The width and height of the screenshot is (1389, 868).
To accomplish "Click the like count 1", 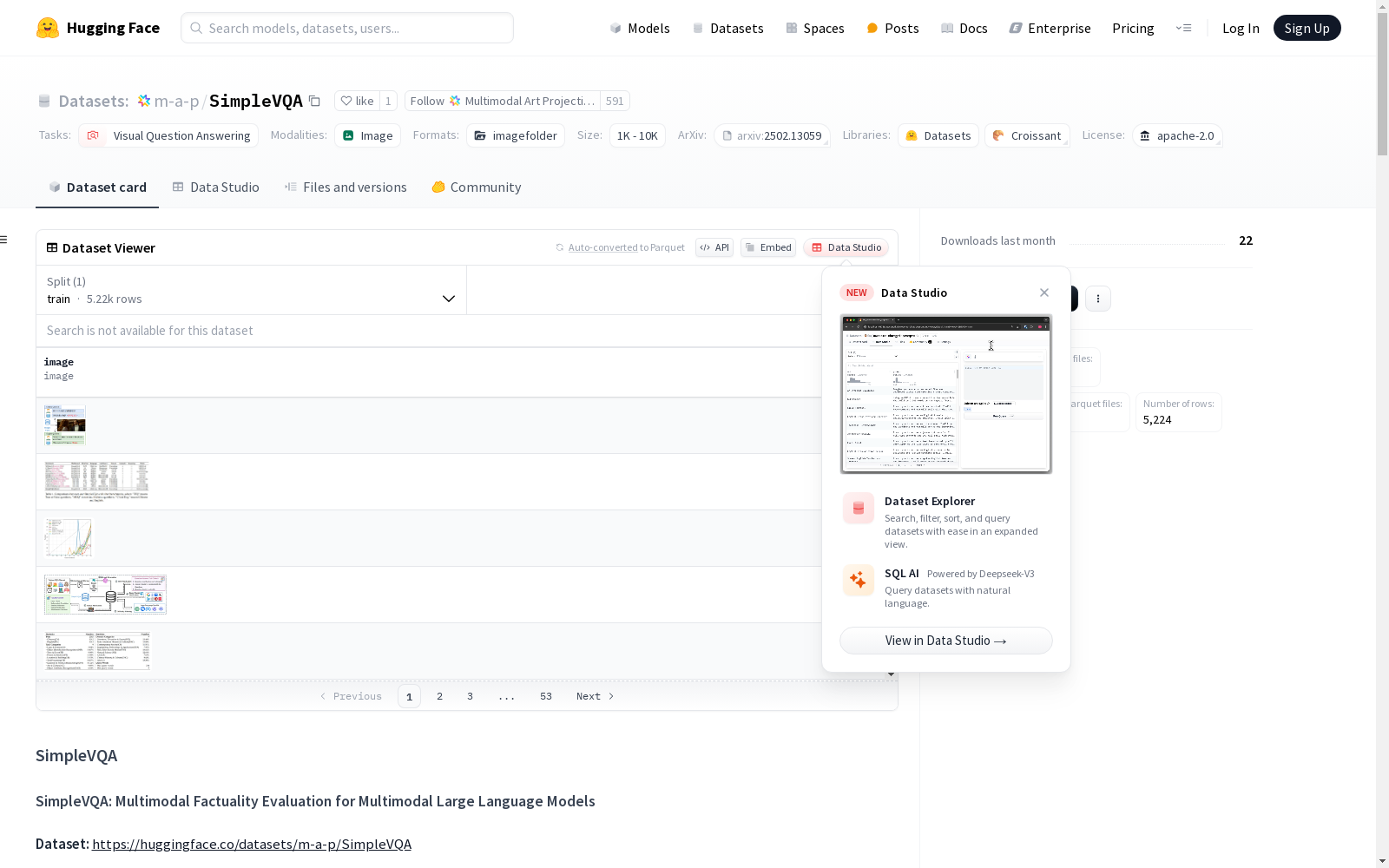I will coord(388,101).
